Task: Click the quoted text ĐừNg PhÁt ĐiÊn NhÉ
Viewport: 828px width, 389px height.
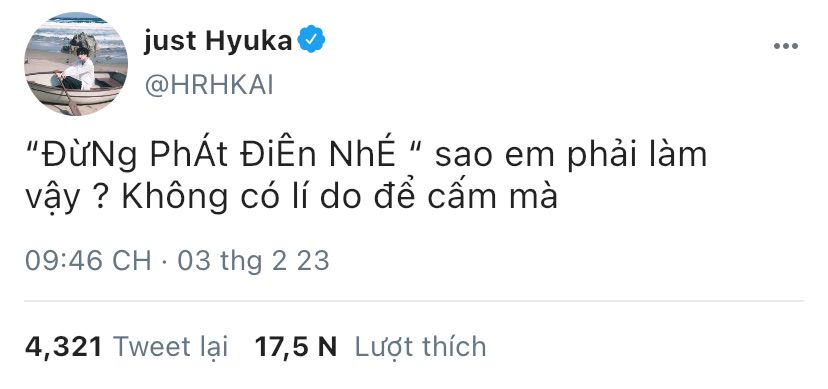Action: 218,154
